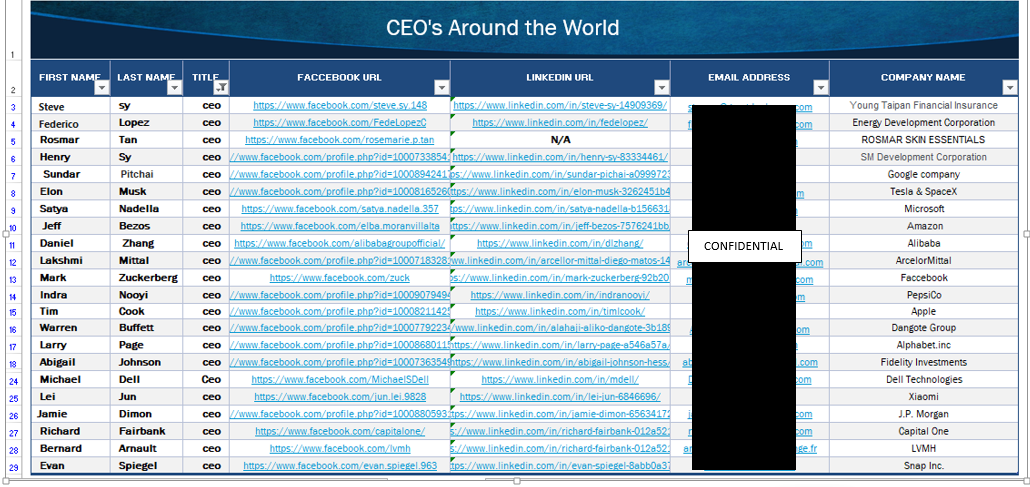
Task: Select the SM Development Corporation cell
Action: point(923,156)
